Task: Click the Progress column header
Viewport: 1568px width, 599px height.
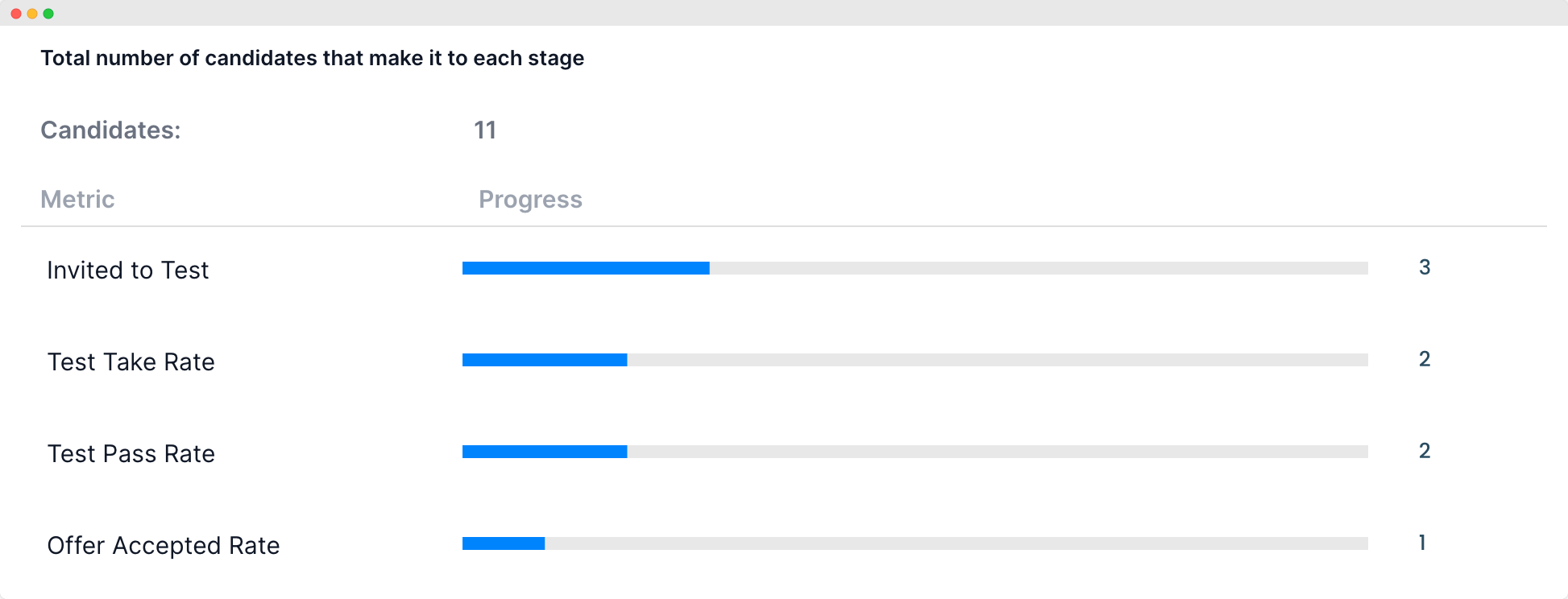Action: [530, 200]
